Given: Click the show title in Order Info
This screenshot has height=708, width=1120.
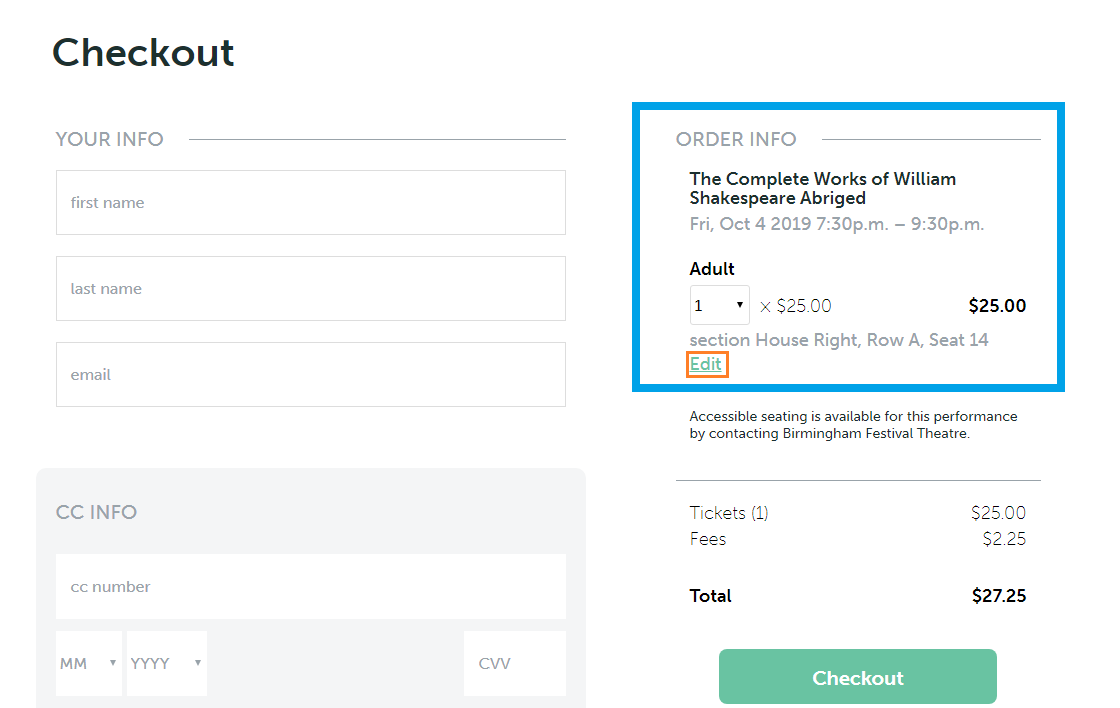Looking at the screenshot, I should (822, 188).
